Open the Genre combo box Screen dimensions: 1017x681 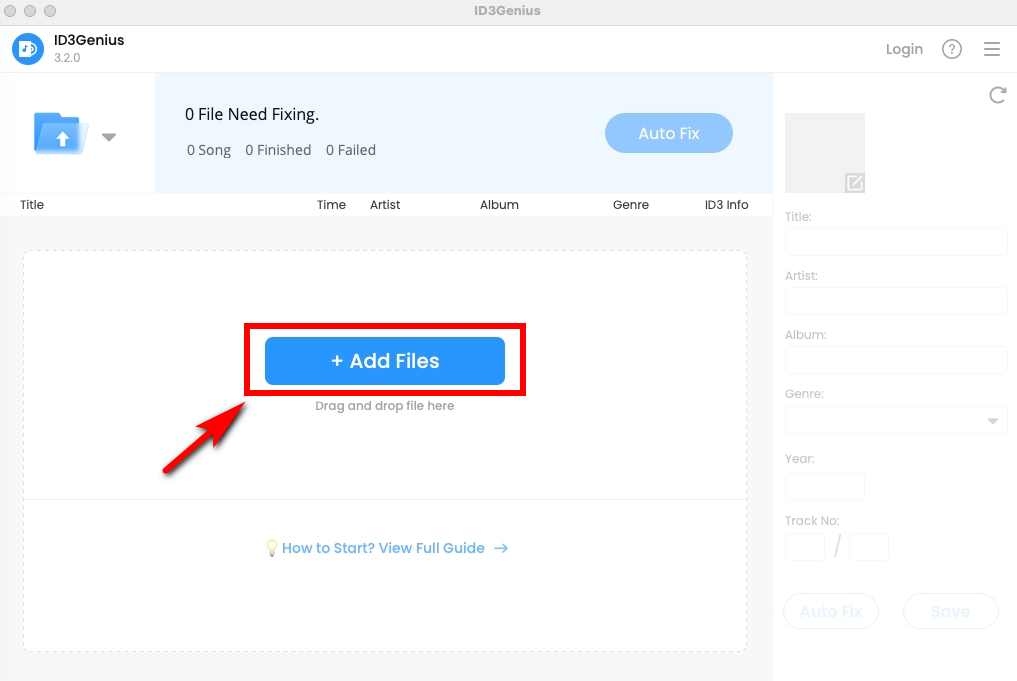[x=896, y=420]
